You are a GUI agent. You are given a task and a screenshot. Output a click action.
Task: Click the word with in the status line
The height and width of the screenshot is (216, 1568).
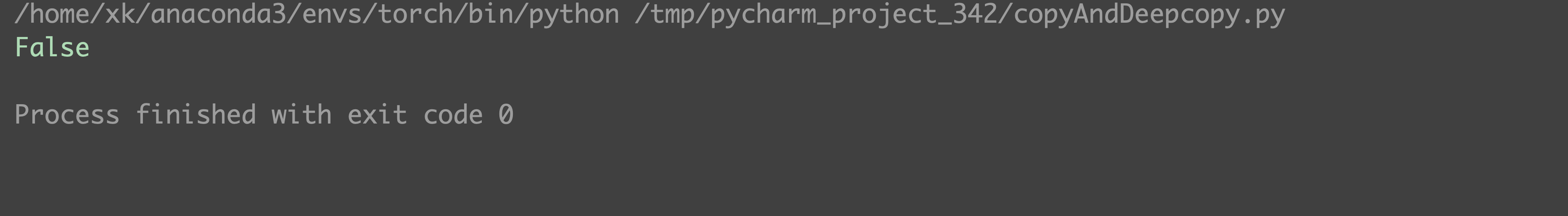tap(301, 114)
